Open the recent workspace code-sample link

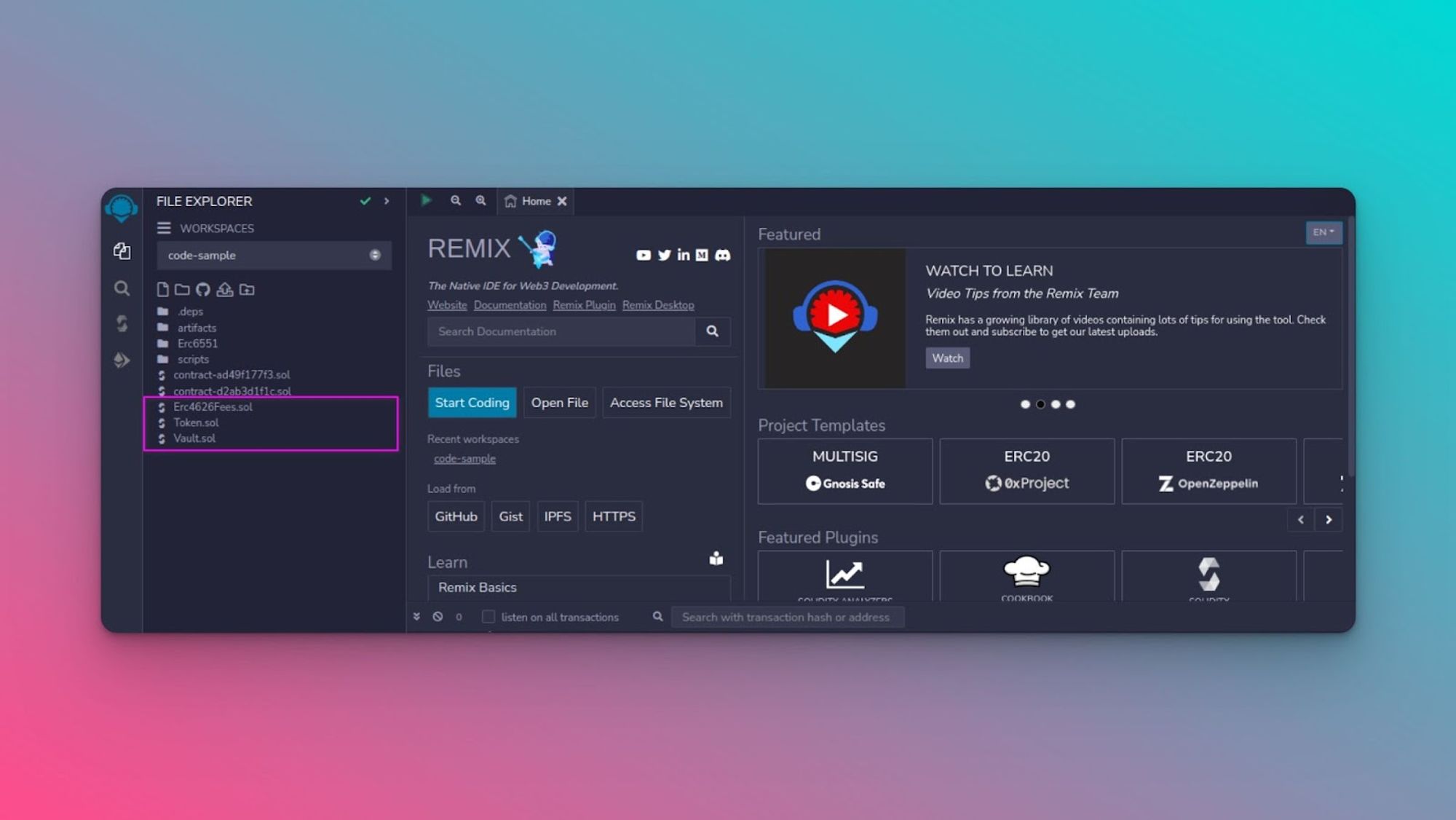coord(464,459)
